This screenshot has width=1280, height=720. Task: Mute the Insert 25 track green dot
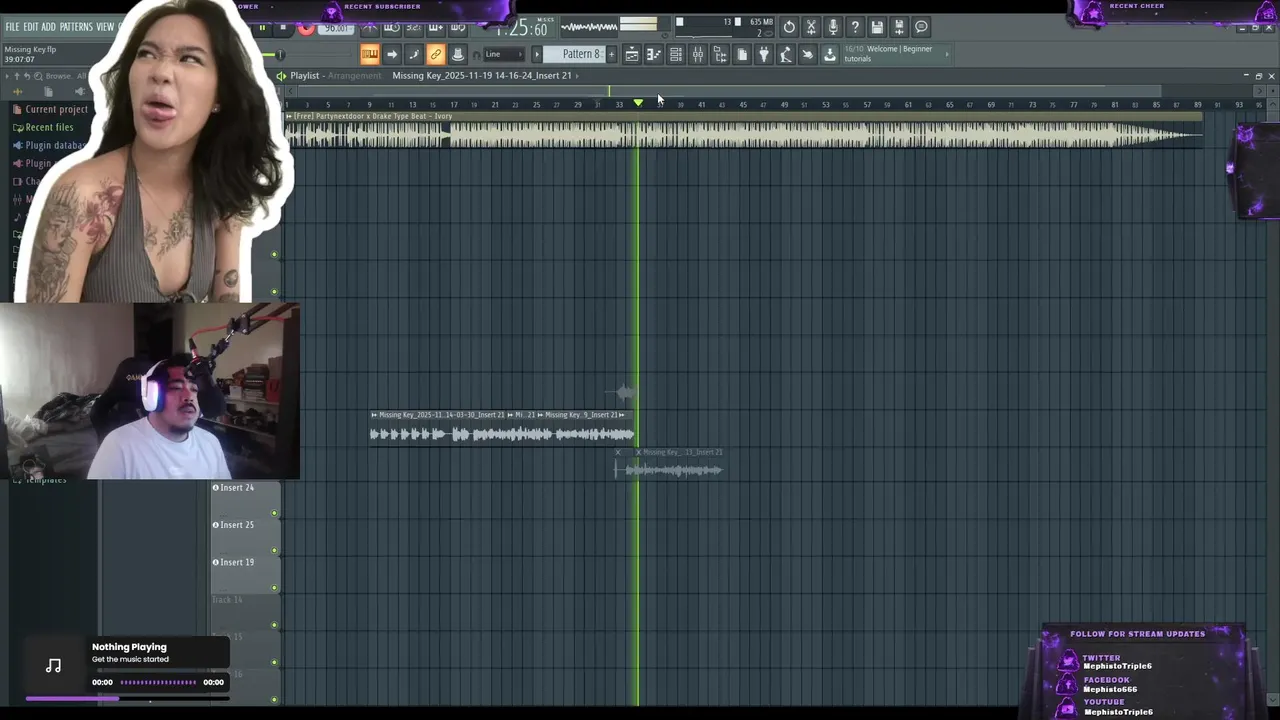point(274,551)
